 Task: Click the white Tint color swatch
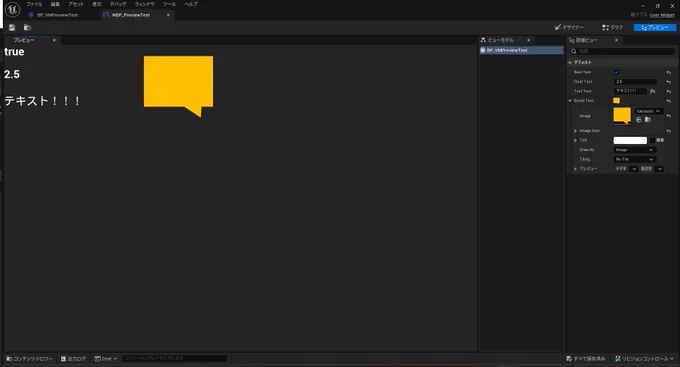630,141
